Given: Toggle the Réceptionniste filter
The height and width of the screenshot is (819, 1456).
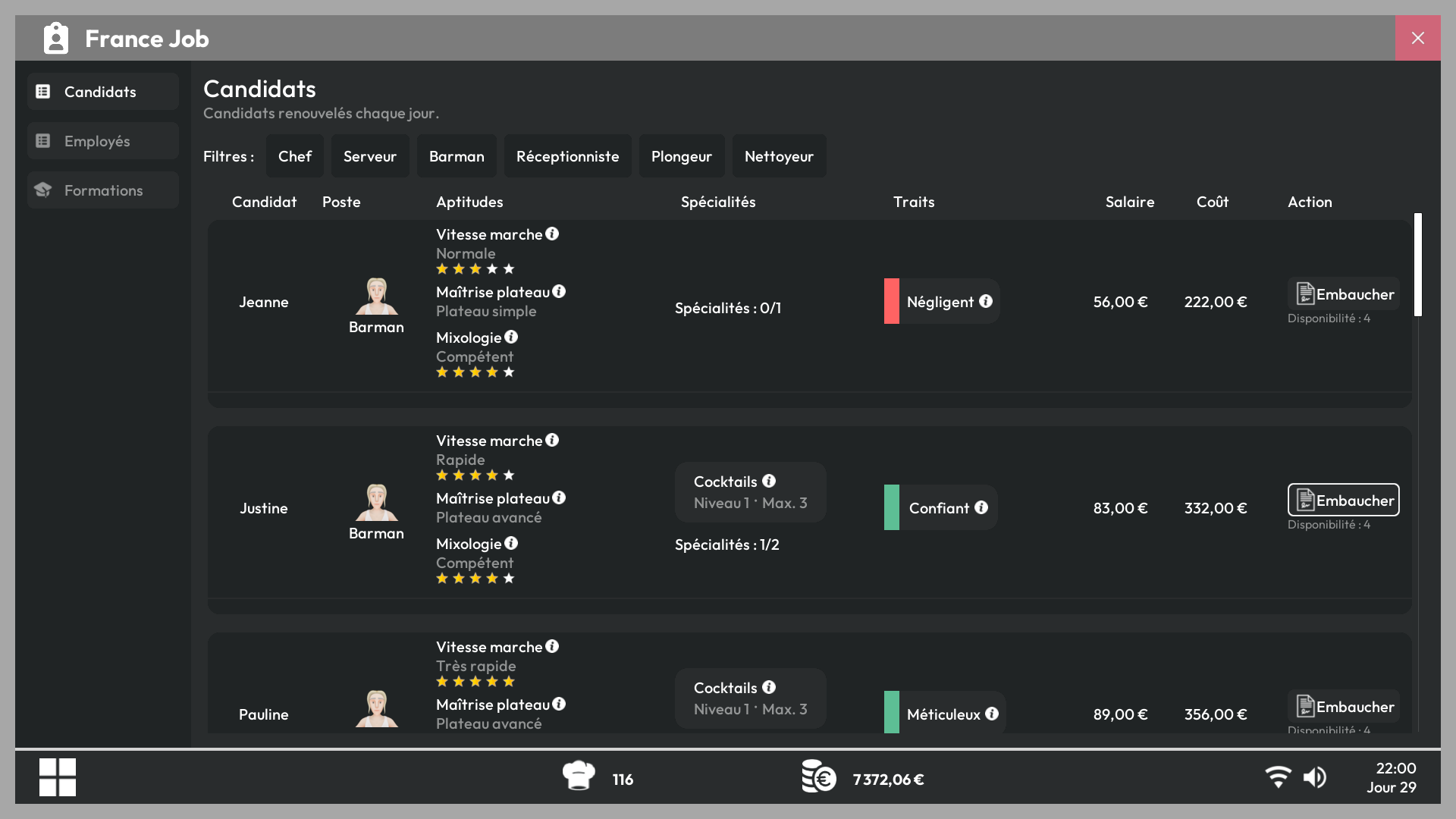Looking at the screenshot, I should point(568,156).
